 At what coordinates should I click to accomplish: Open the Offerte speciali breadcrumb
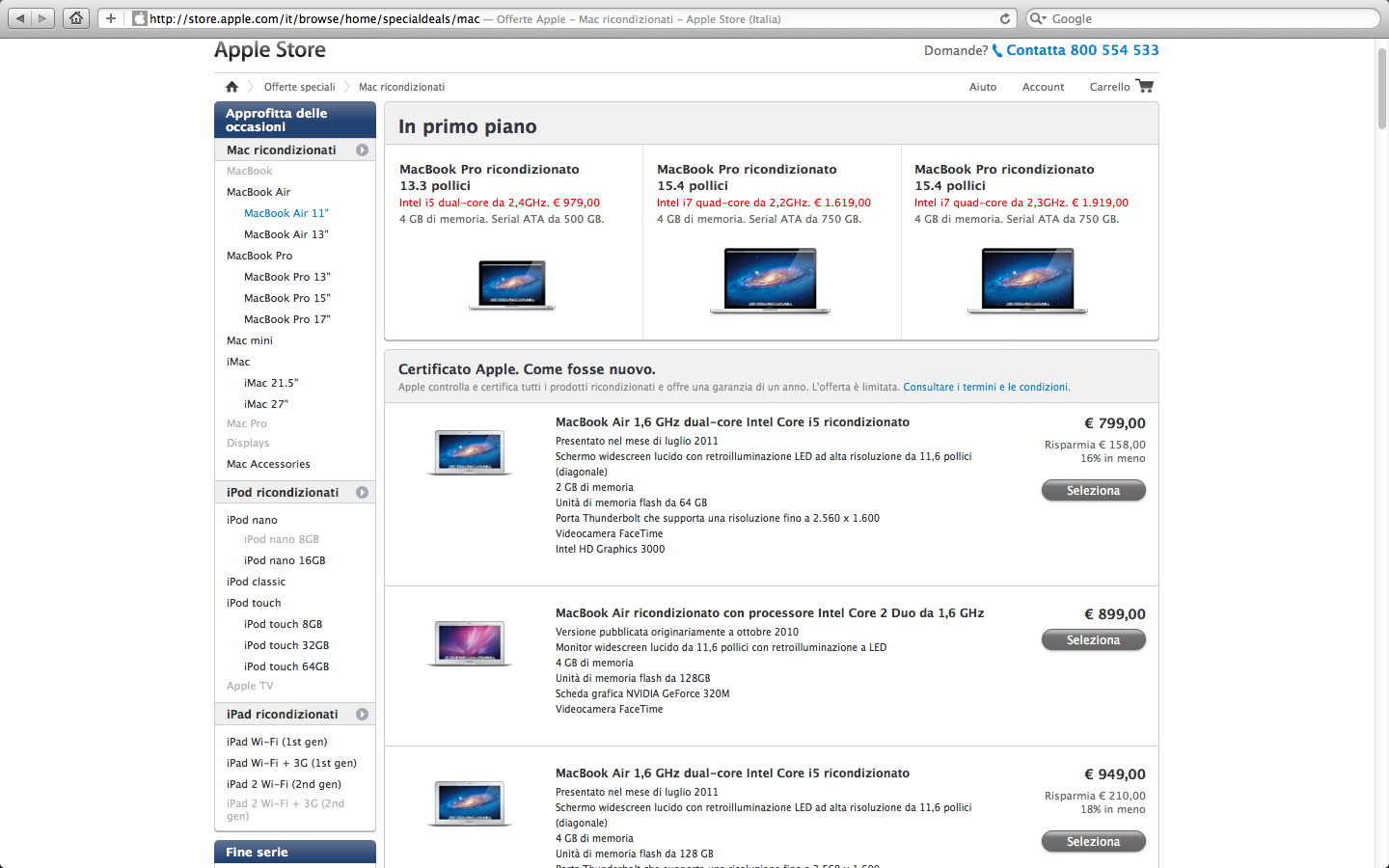tap(299, 87)
